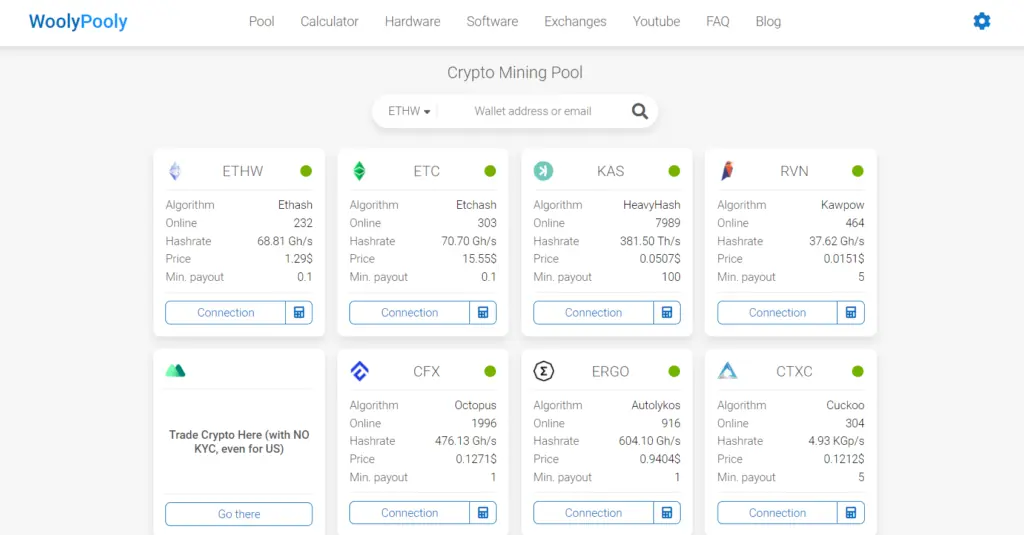Click the Kawpow algorithm value

842,204
